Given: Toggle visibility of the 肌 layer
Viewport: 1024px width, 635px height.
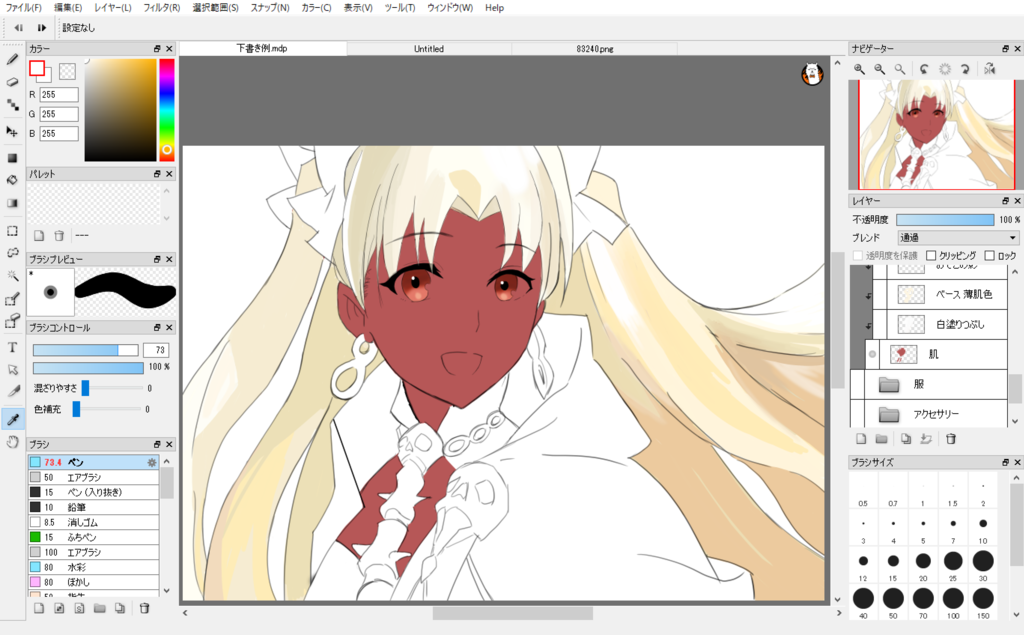Looking at the screenshot, I should tap(873, 354).
